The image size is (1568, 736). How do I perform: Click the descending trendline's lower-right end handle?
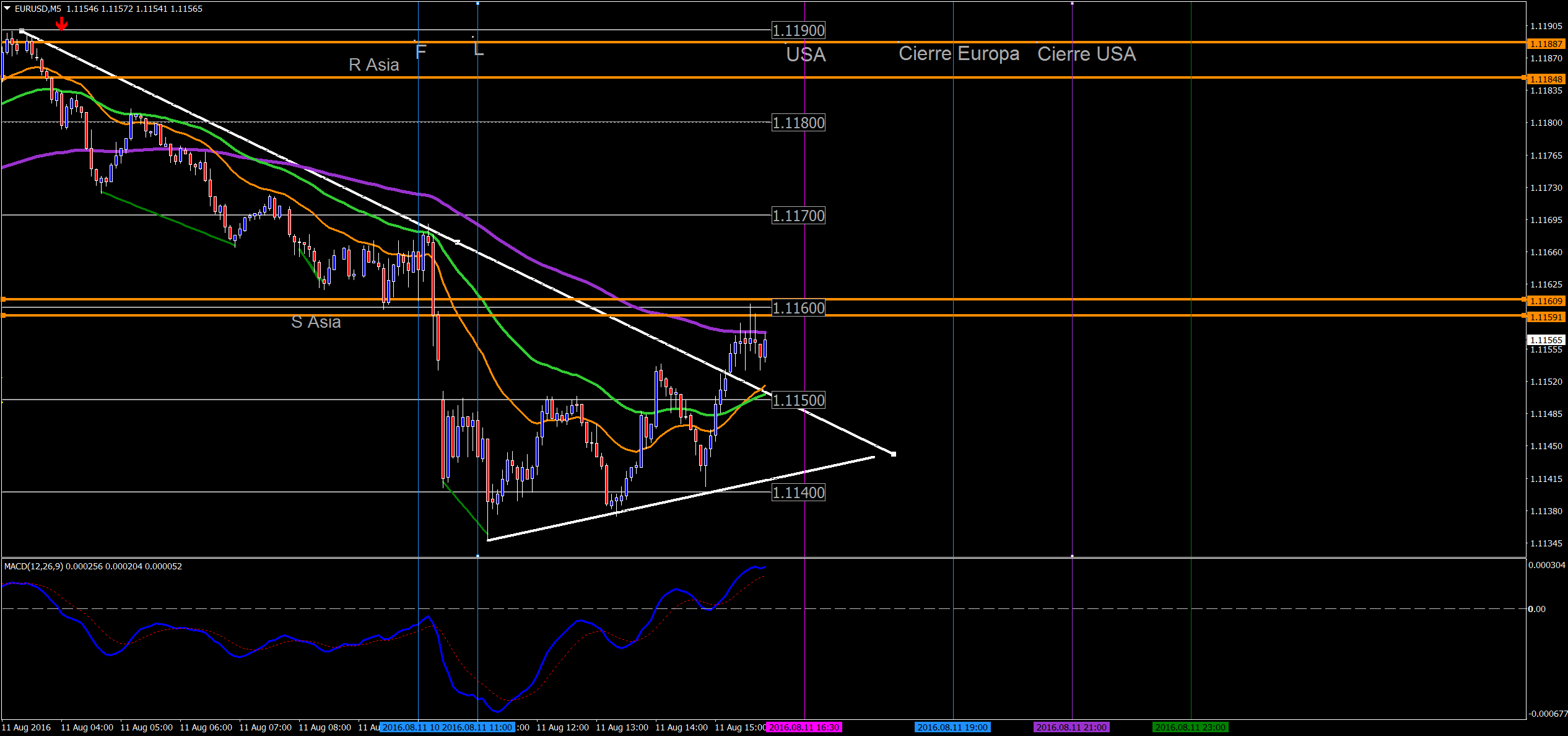point(893,454)
